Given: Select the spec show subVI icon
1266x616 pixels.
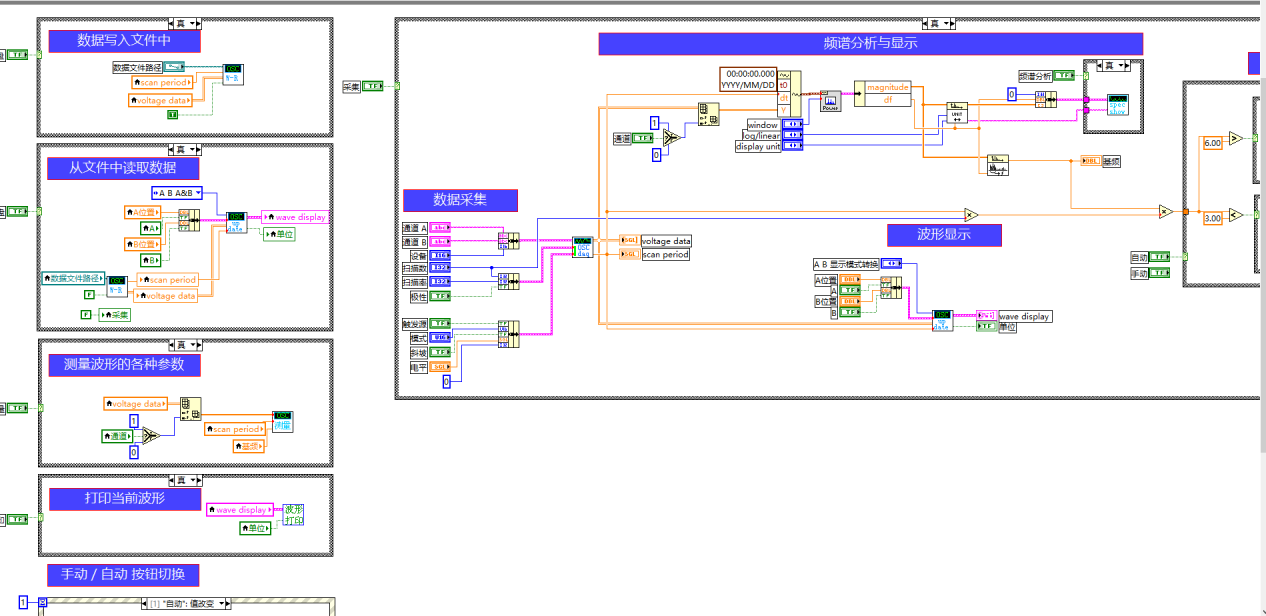Looking at the screenshot, I should point(1117,105).
